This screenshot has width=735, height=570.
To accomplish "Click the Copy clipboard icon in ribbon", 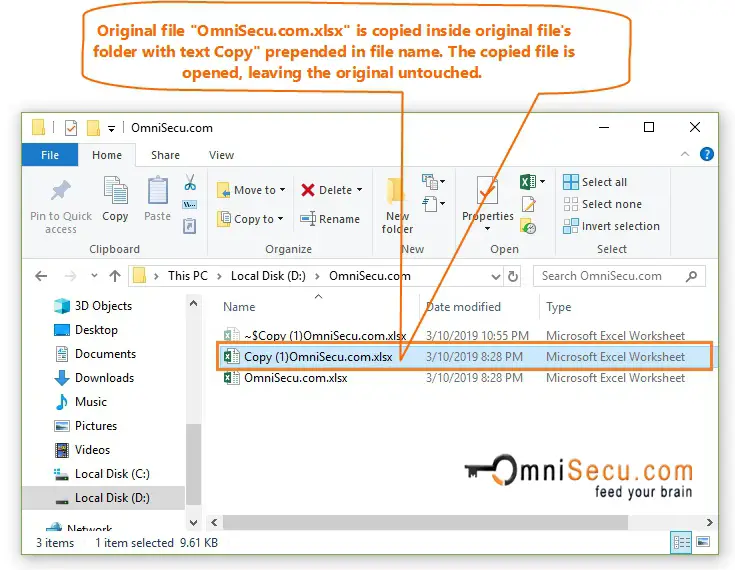I will 115,190.
